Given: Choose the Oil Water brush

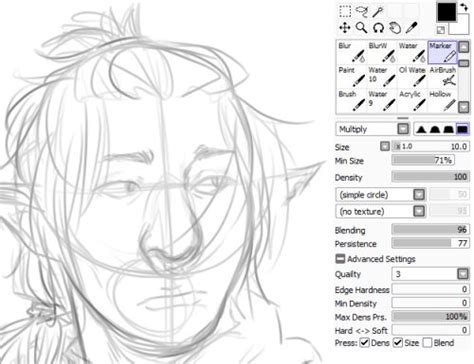Looking at the screenshot, I should coord(412,77).
